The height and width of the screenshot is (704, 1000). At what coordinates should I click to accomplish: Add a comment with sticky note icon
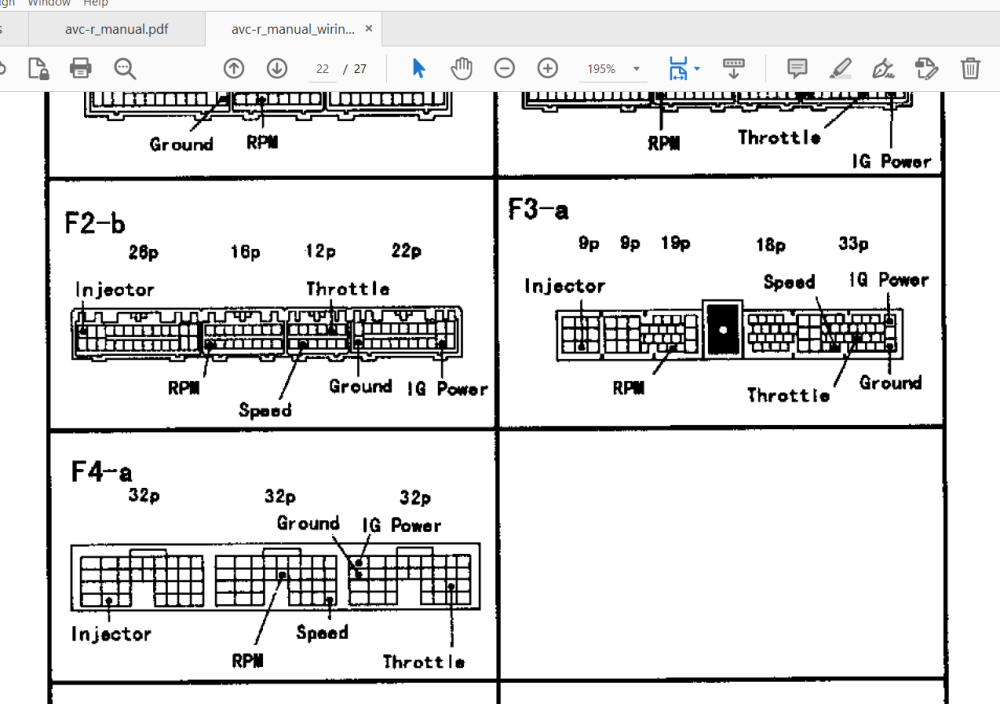(x=797, y=68)
